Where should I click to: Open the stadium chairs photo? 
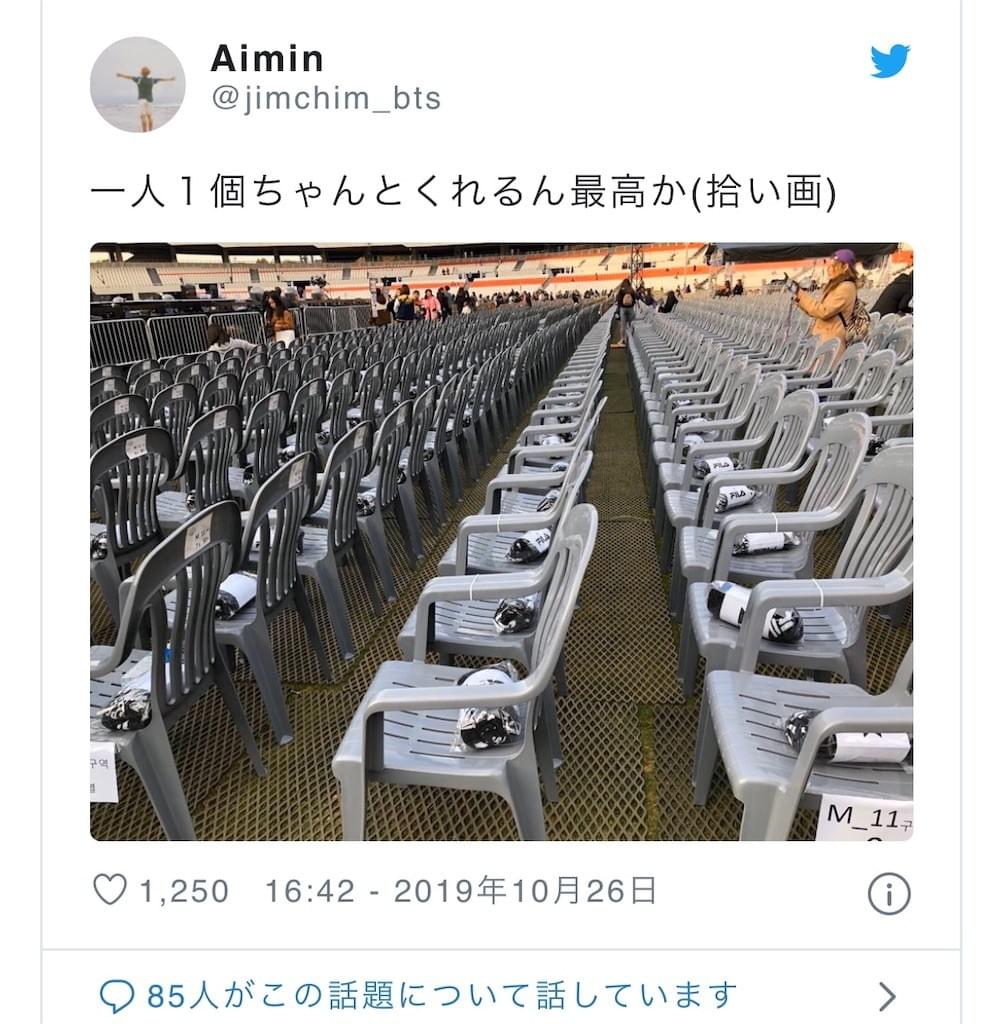tap(502, 541)
